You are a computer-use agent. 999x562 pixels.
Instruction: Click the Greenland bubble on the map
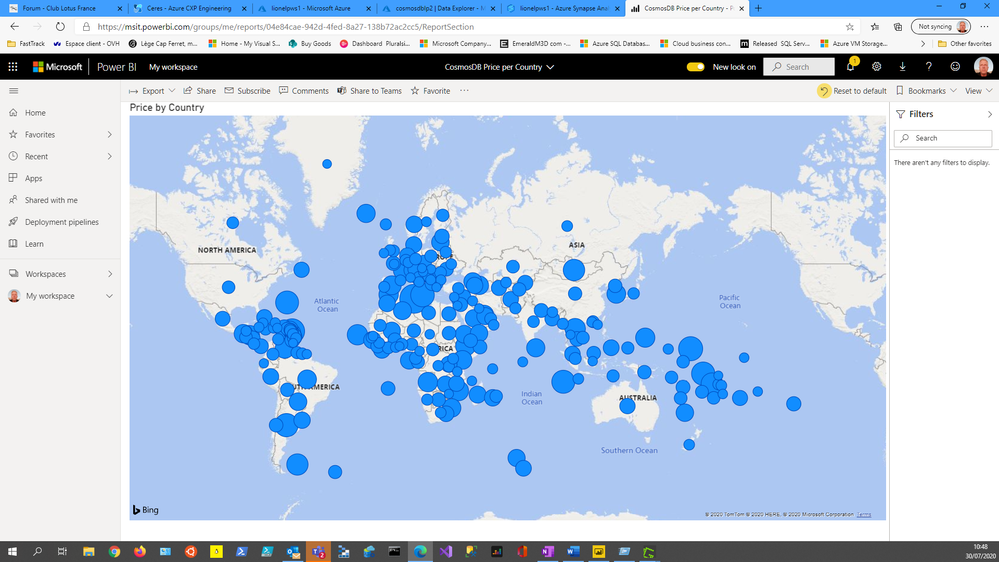pyautogui.click(x=327, y=164)
